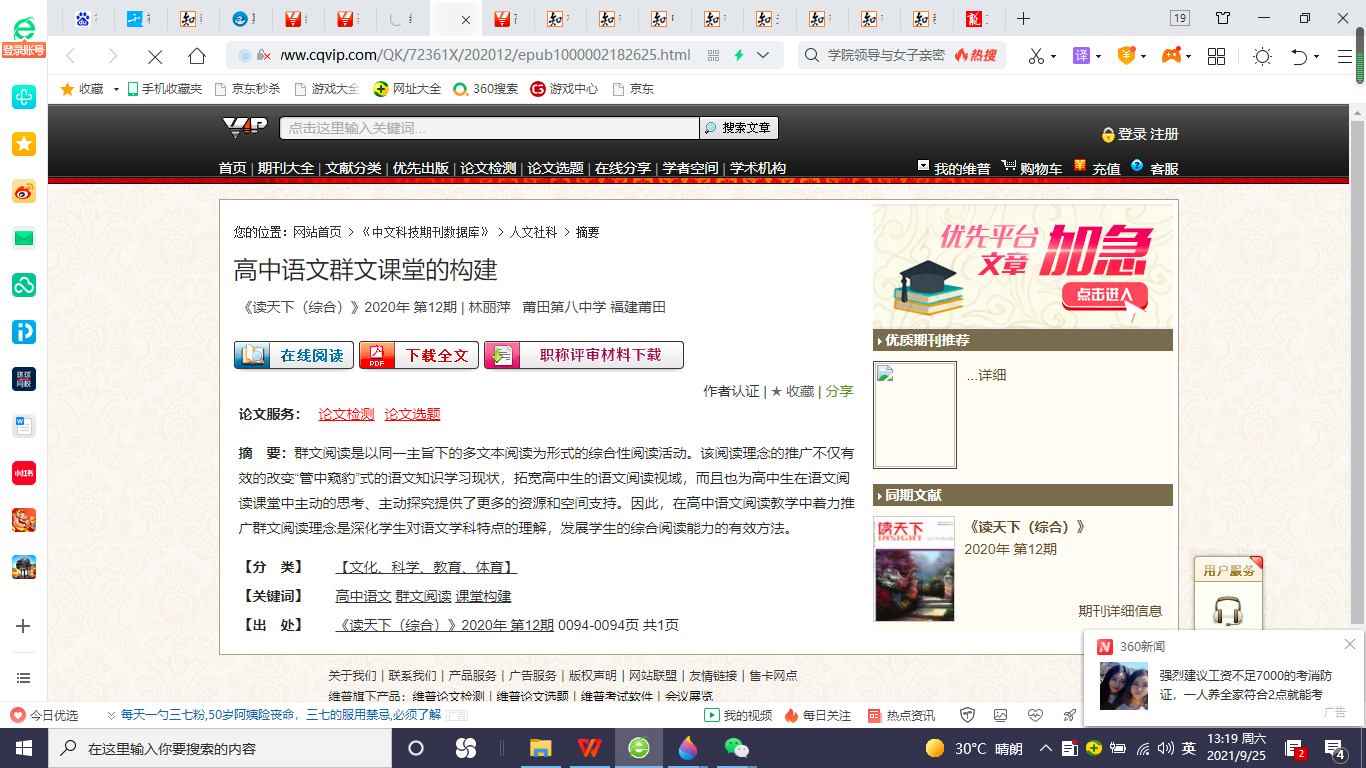Viewport: 1366px width, 768px height.
Task: Open the four-squares extensions grid icon
Action: pyautogui.click(x=1216, y=56)
